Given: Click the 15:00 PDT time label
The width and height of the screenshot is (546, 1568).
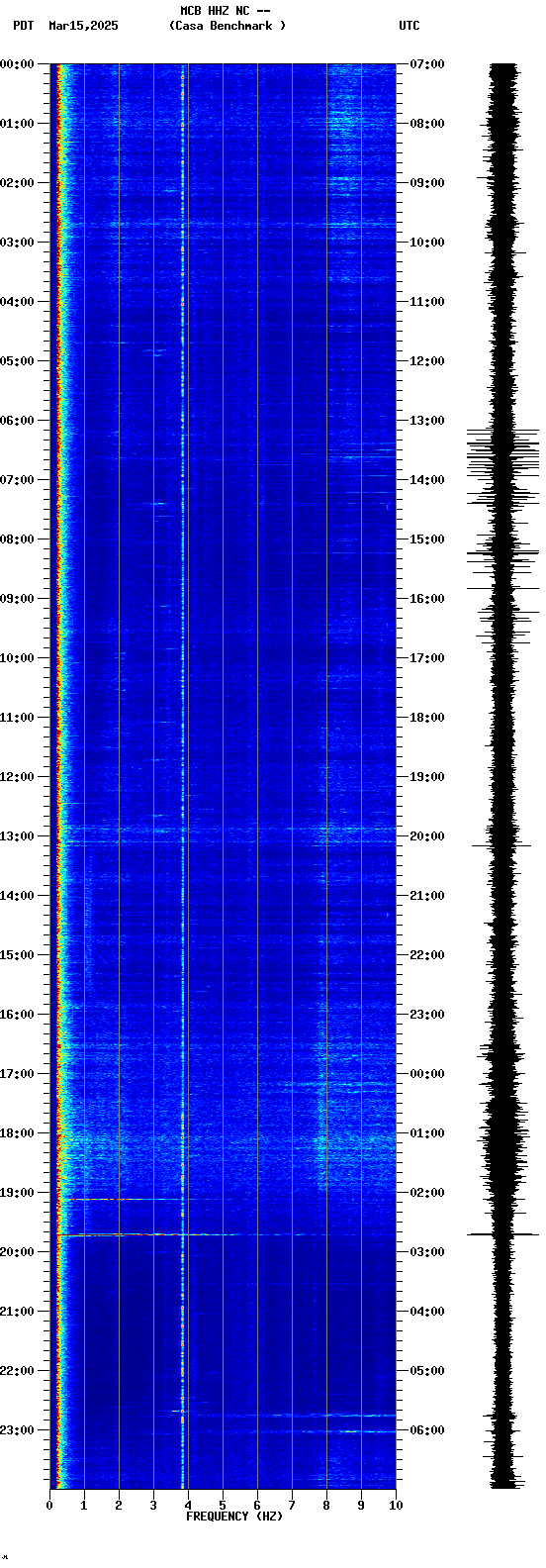Looking at the screenshot, I should pyautogui.click(x=17, y=955).
